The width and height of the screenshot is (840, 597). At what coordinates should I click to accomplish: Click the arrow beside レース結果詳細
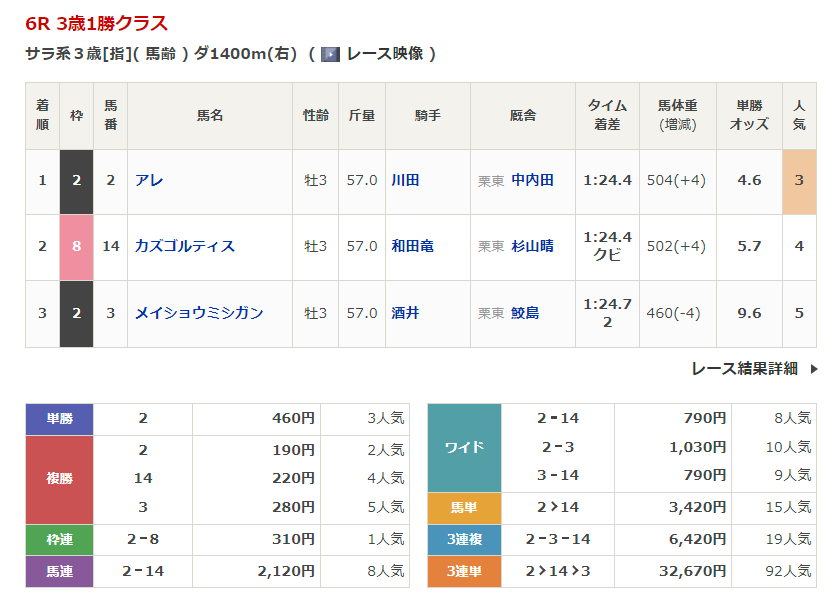tap(814, 368)
